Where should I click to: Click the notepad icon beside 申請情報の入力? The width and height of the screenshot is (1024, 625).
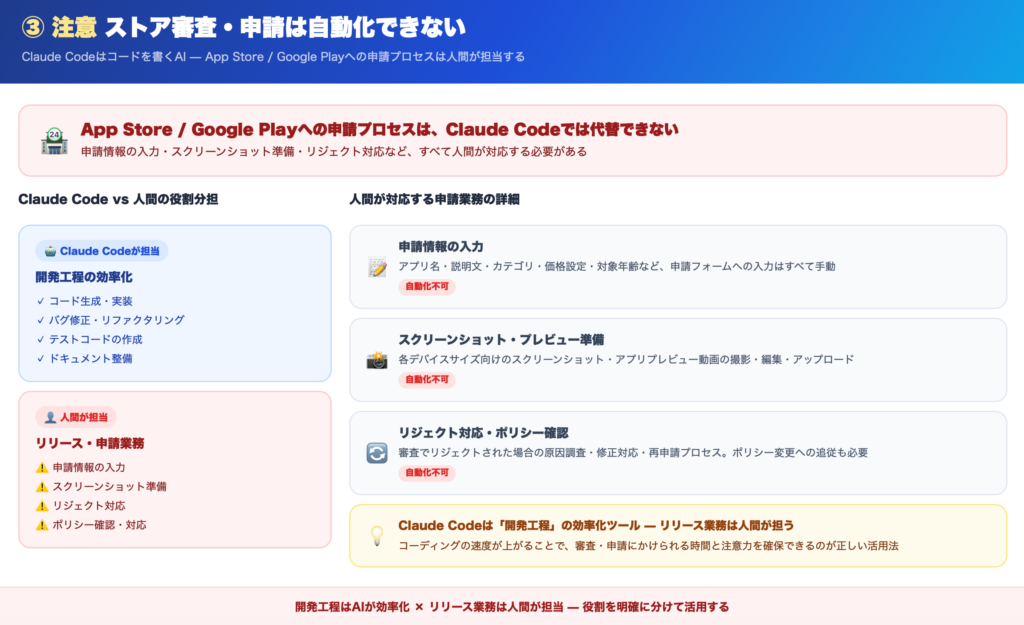click(377, 267)
